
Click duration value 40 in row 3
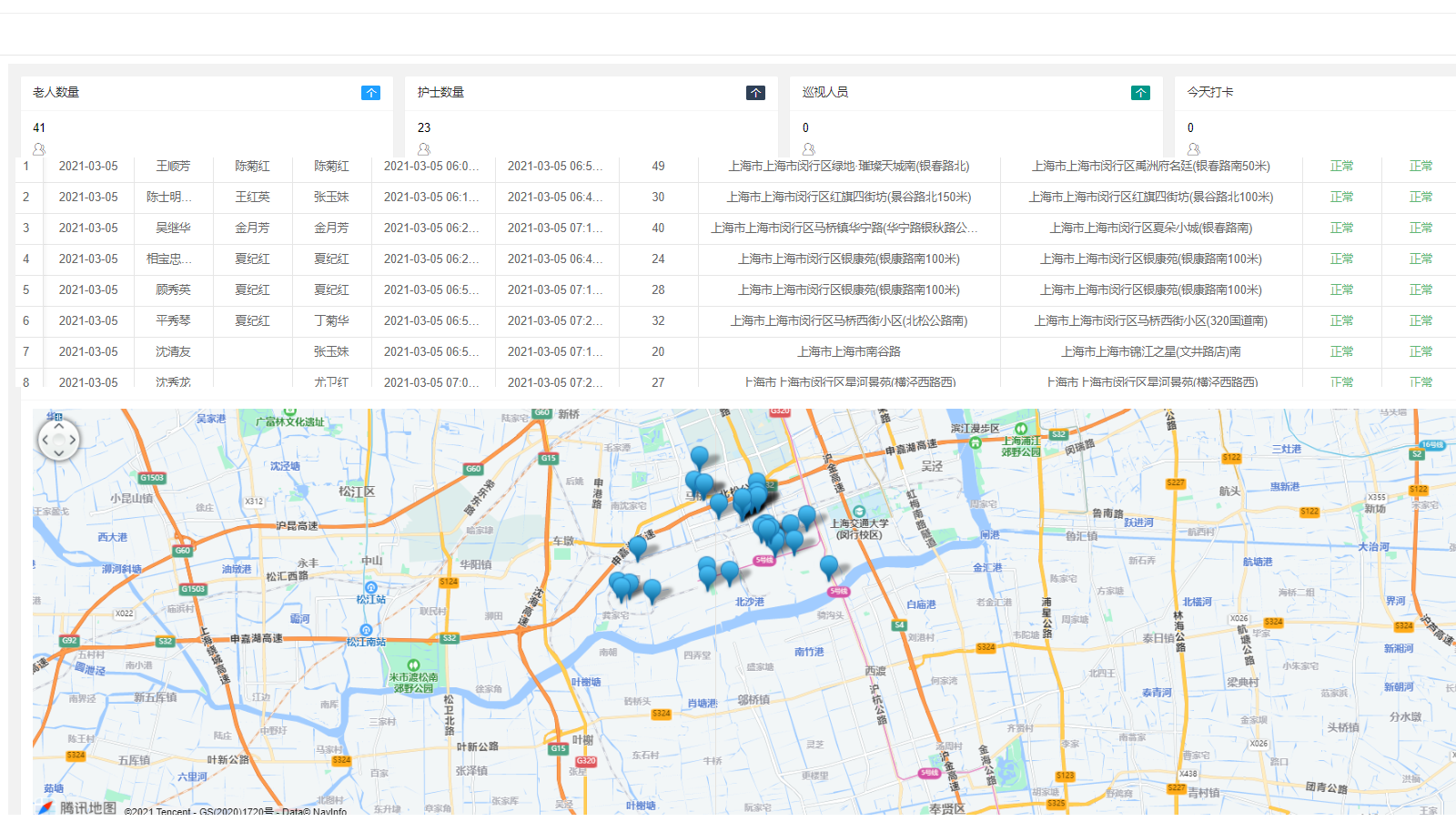pos(658,228)
